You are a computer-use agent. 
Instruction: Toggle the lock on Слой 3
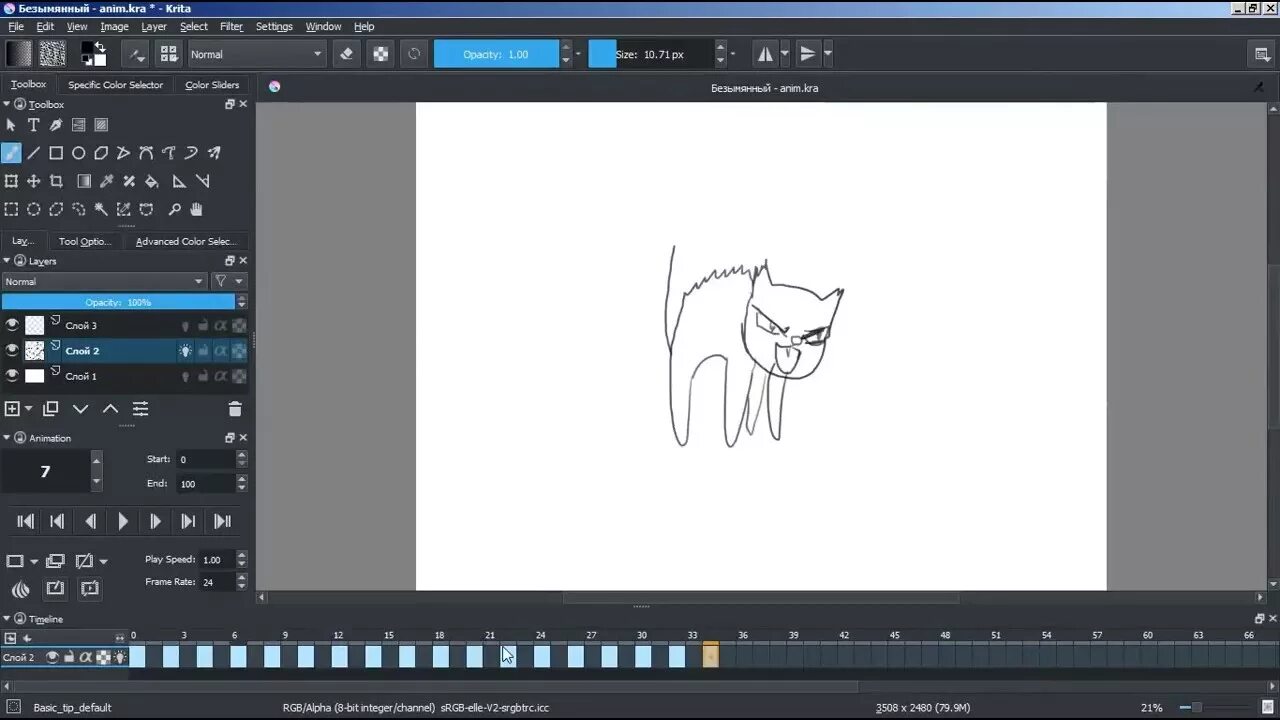tap(203, 325)
